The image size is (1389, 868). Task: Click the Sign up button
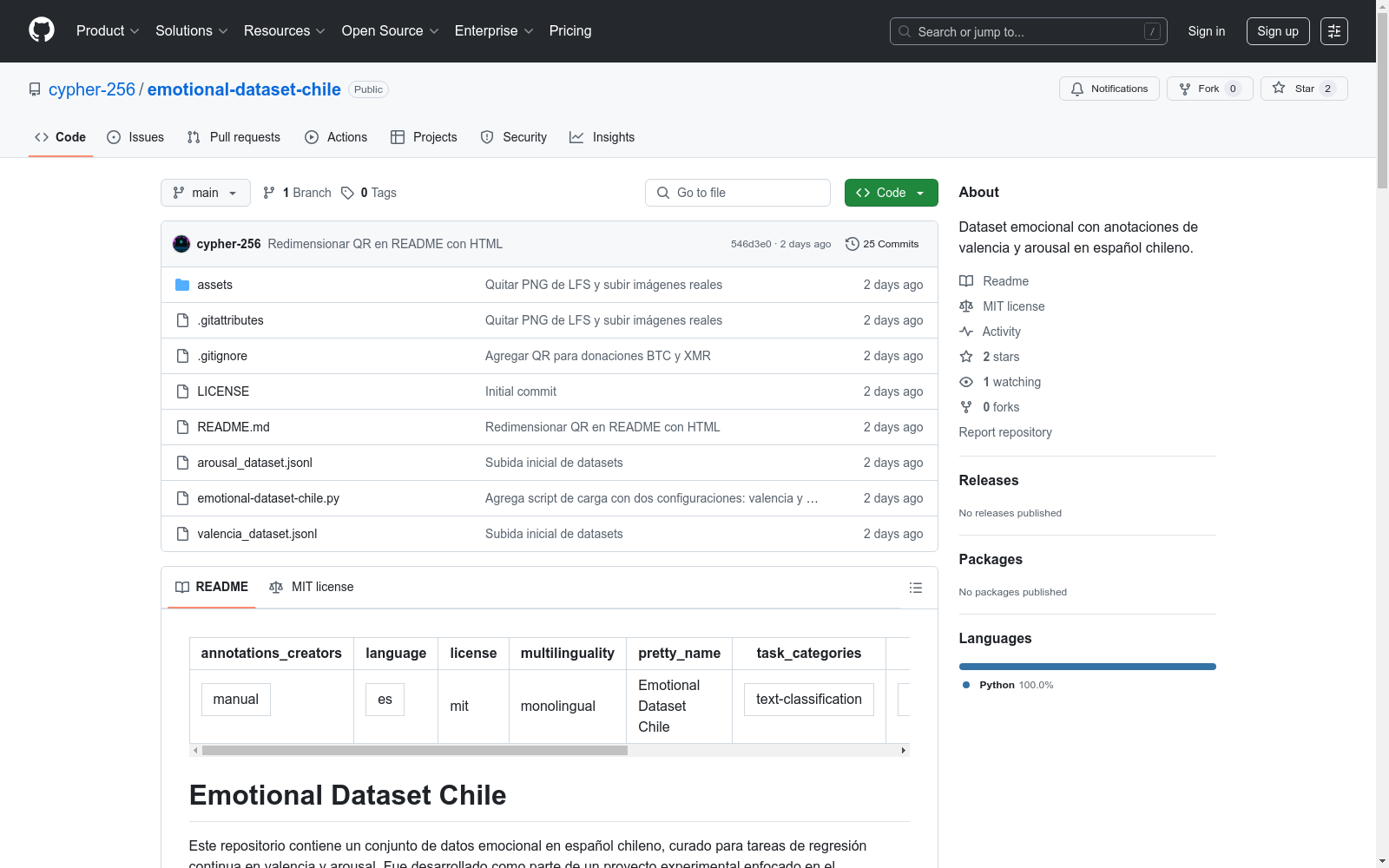[x=1278, y=31]
